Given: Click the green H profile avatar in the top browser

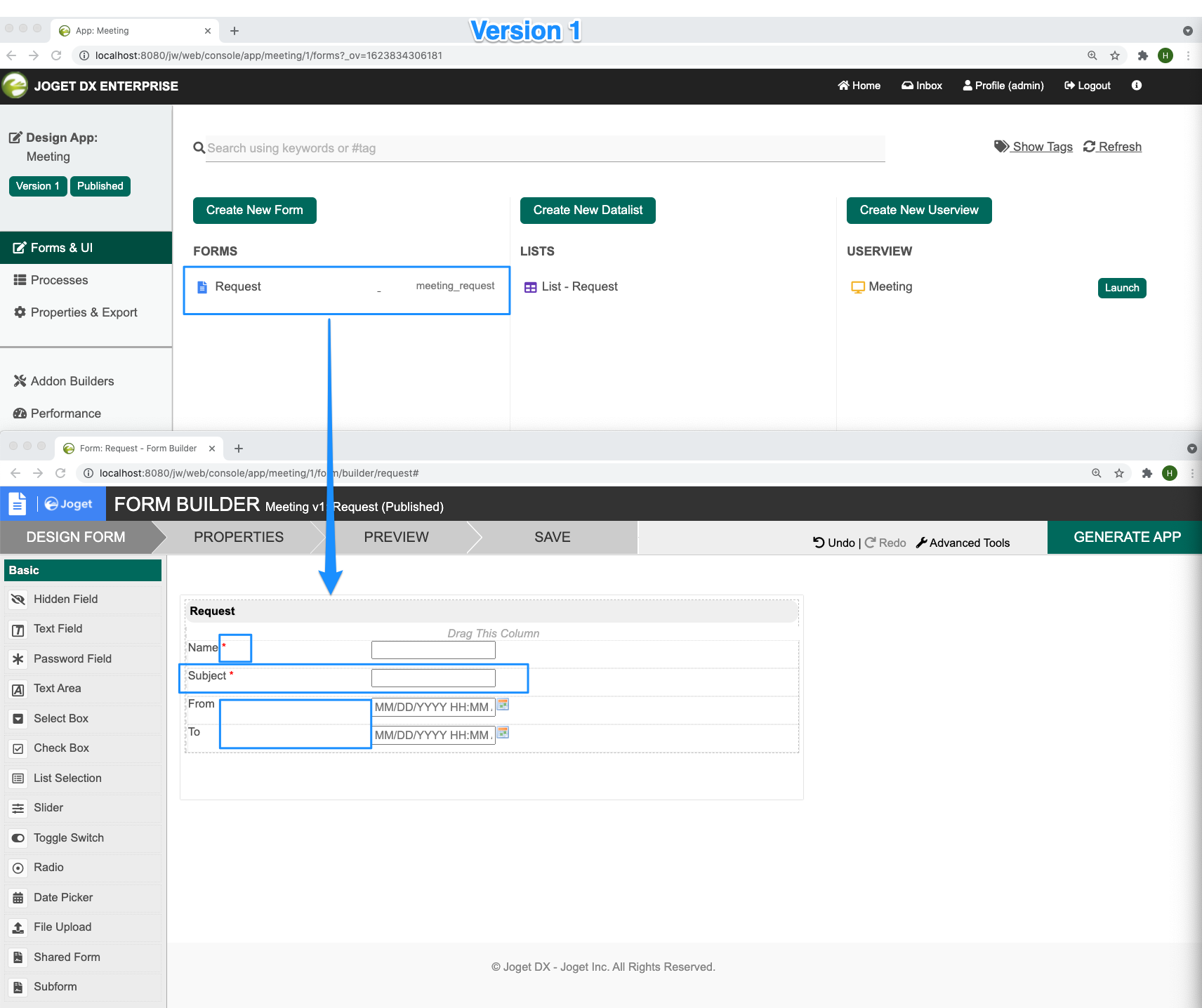Looking at the screenshot, I should pos(1165,55).
